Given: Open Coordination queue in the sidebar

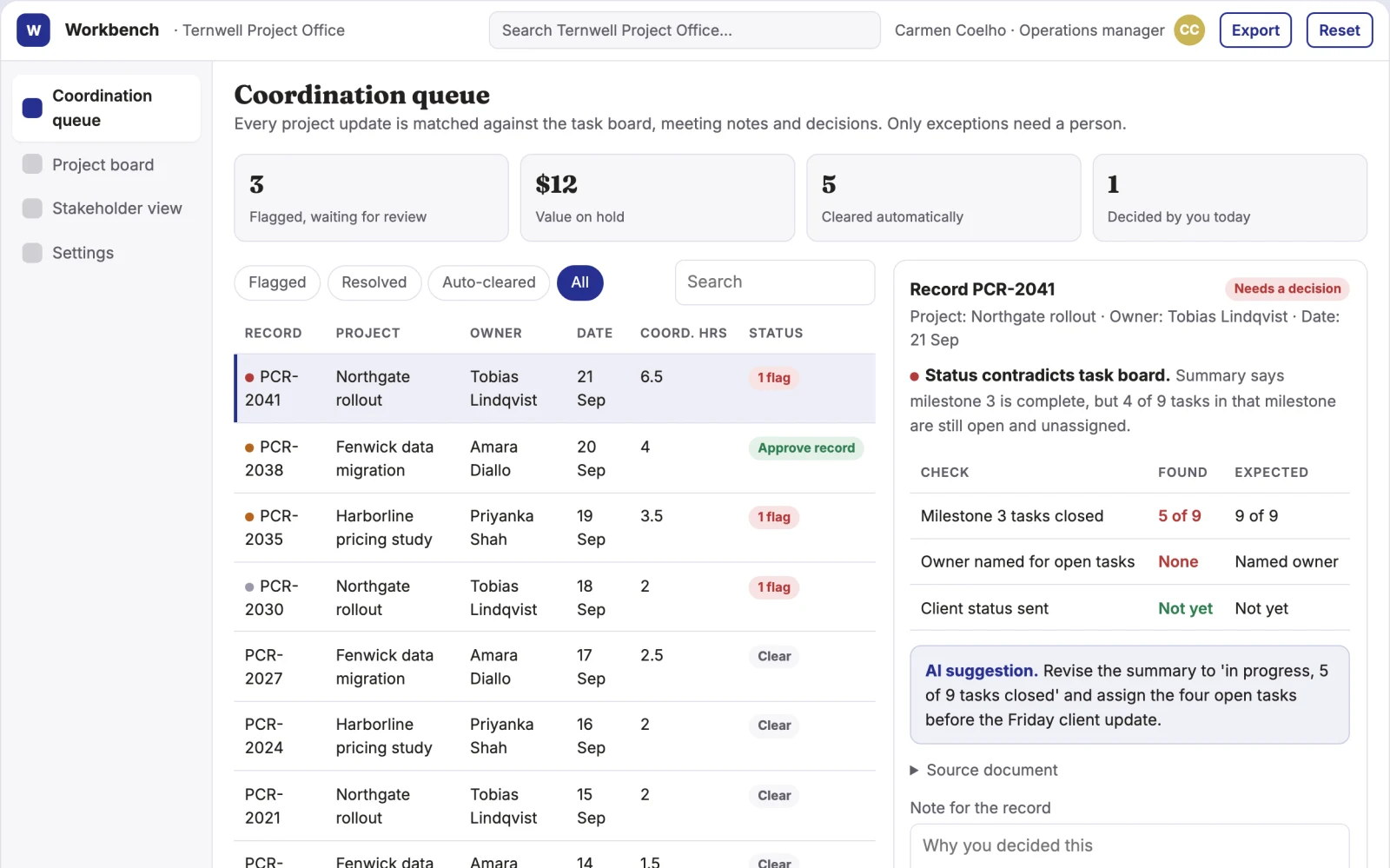Looking at the screenshot, I should (x=106, y=108).
